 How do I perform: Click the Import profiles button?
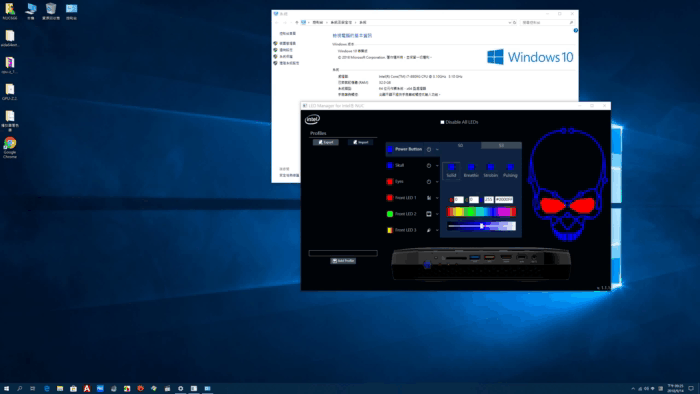pyautogui.click(x=360, y=142)
